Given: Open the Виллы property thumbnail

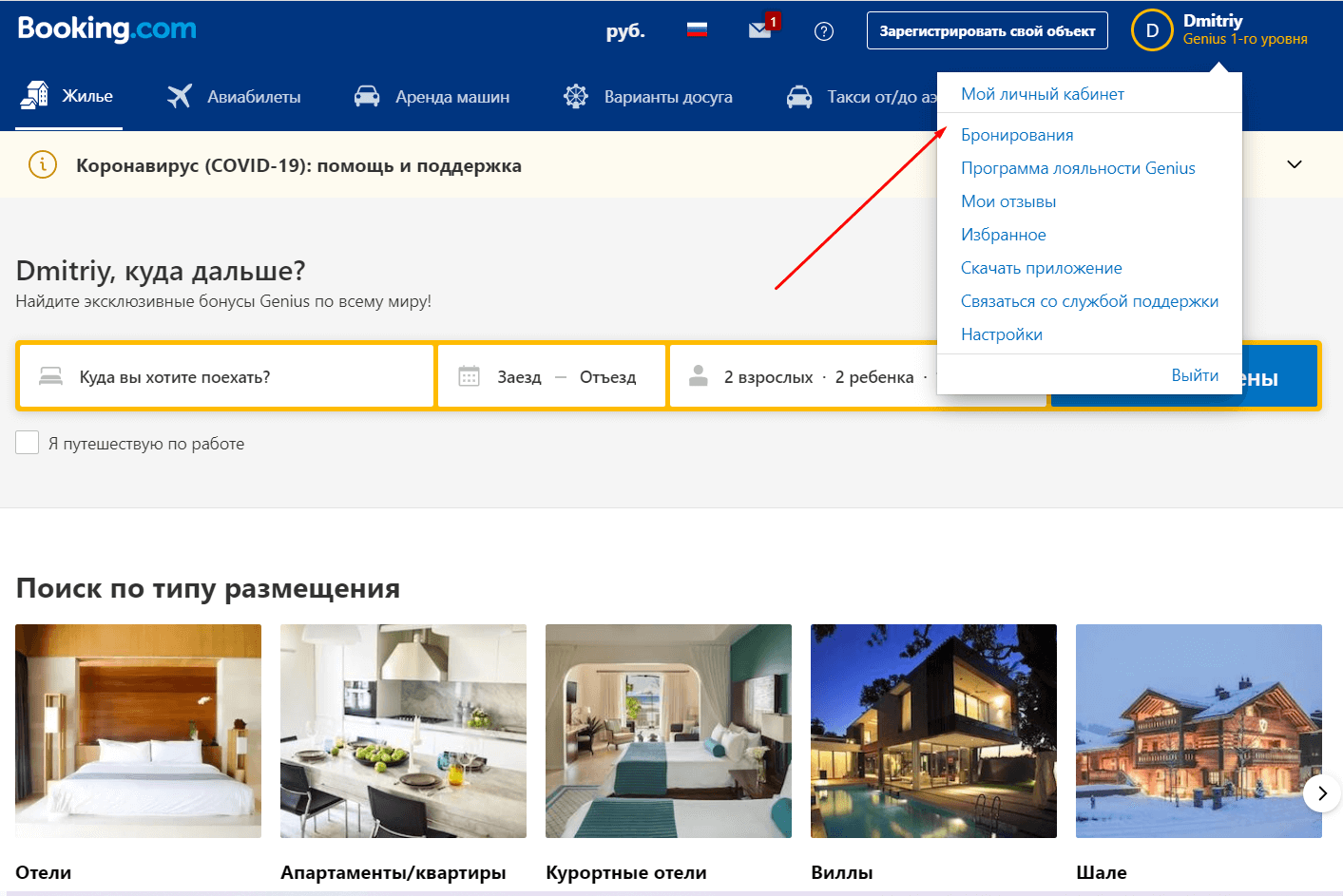Looking at the screenshot, I should pos(933,731).
